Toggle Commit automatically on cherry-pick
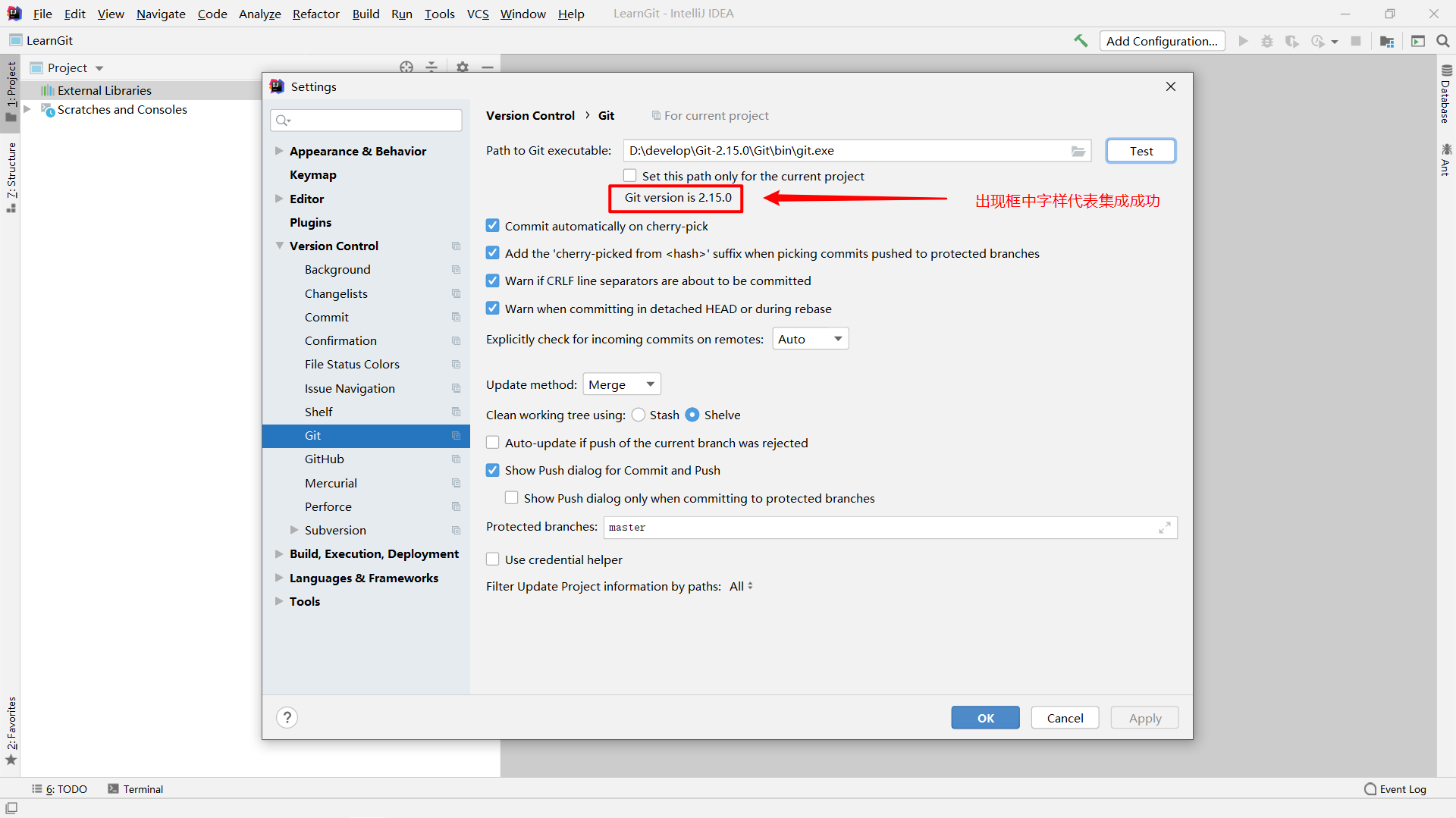The height and width of the screenshot is (818, 1456). pos(493,226)
